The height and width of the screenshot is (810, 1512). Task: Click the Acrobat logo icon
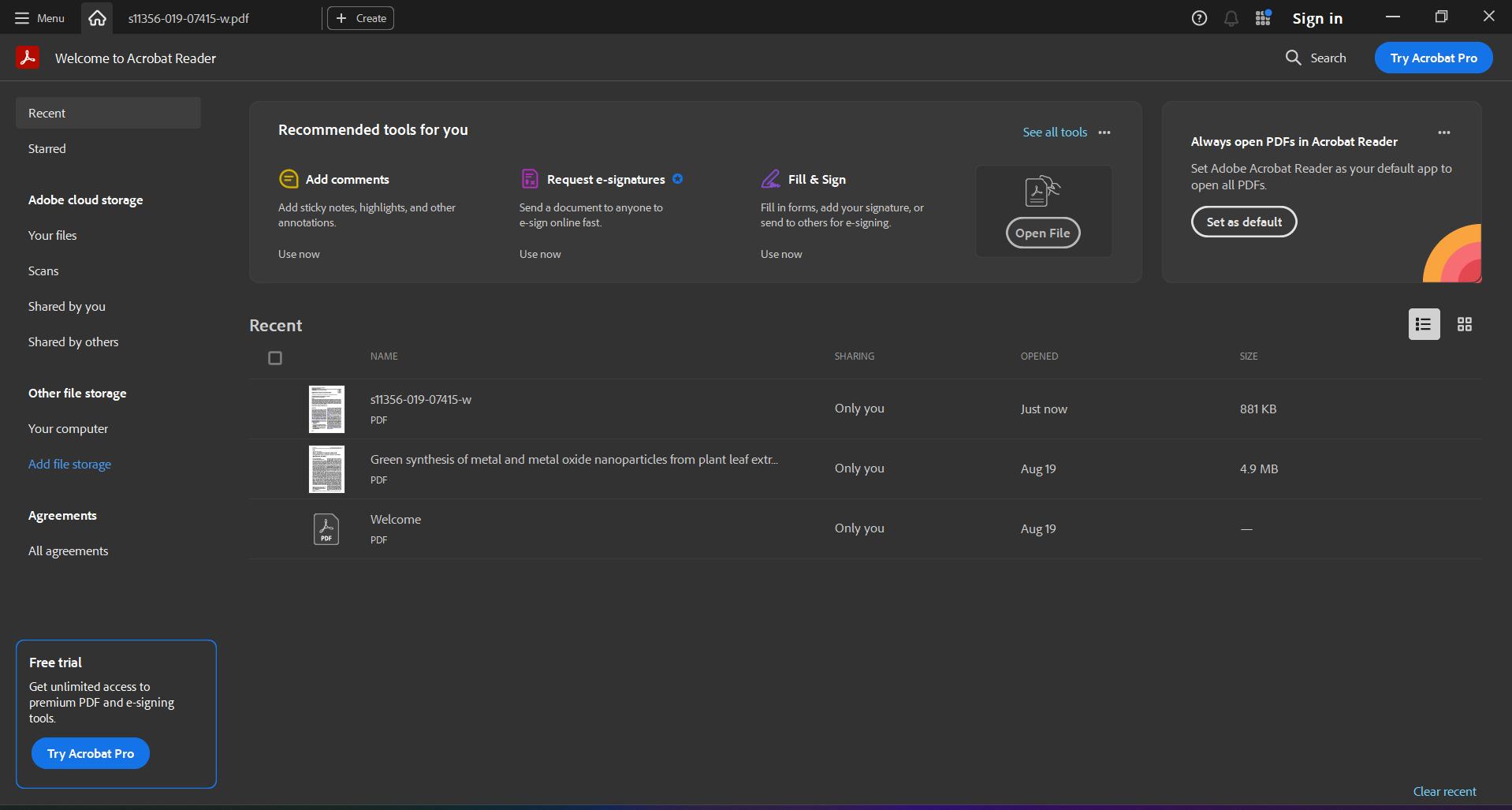pos(28,58)
